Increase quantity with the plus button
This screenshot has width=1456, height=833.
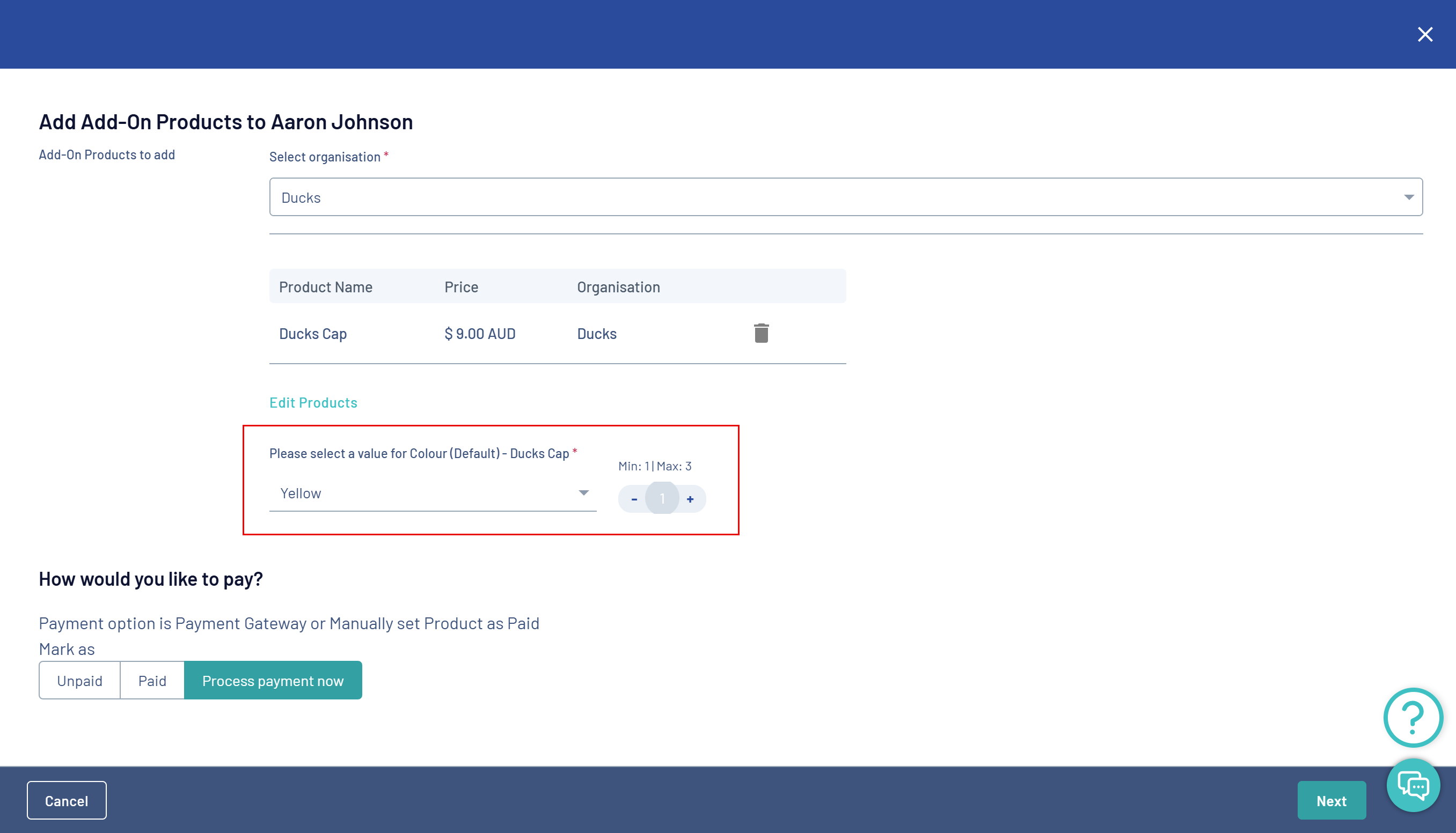coord(690,499)
